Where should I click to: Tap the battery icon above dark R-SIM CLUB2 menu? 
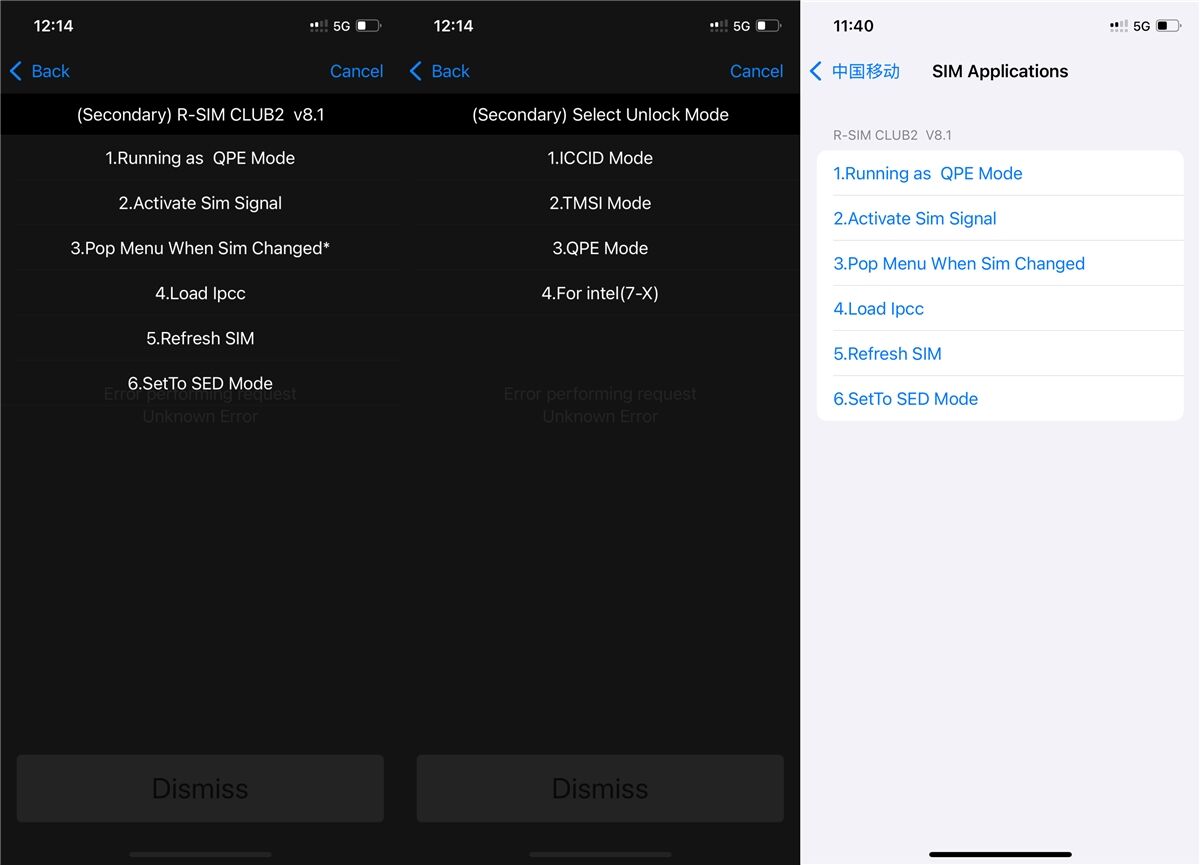(x=368, y=26)
